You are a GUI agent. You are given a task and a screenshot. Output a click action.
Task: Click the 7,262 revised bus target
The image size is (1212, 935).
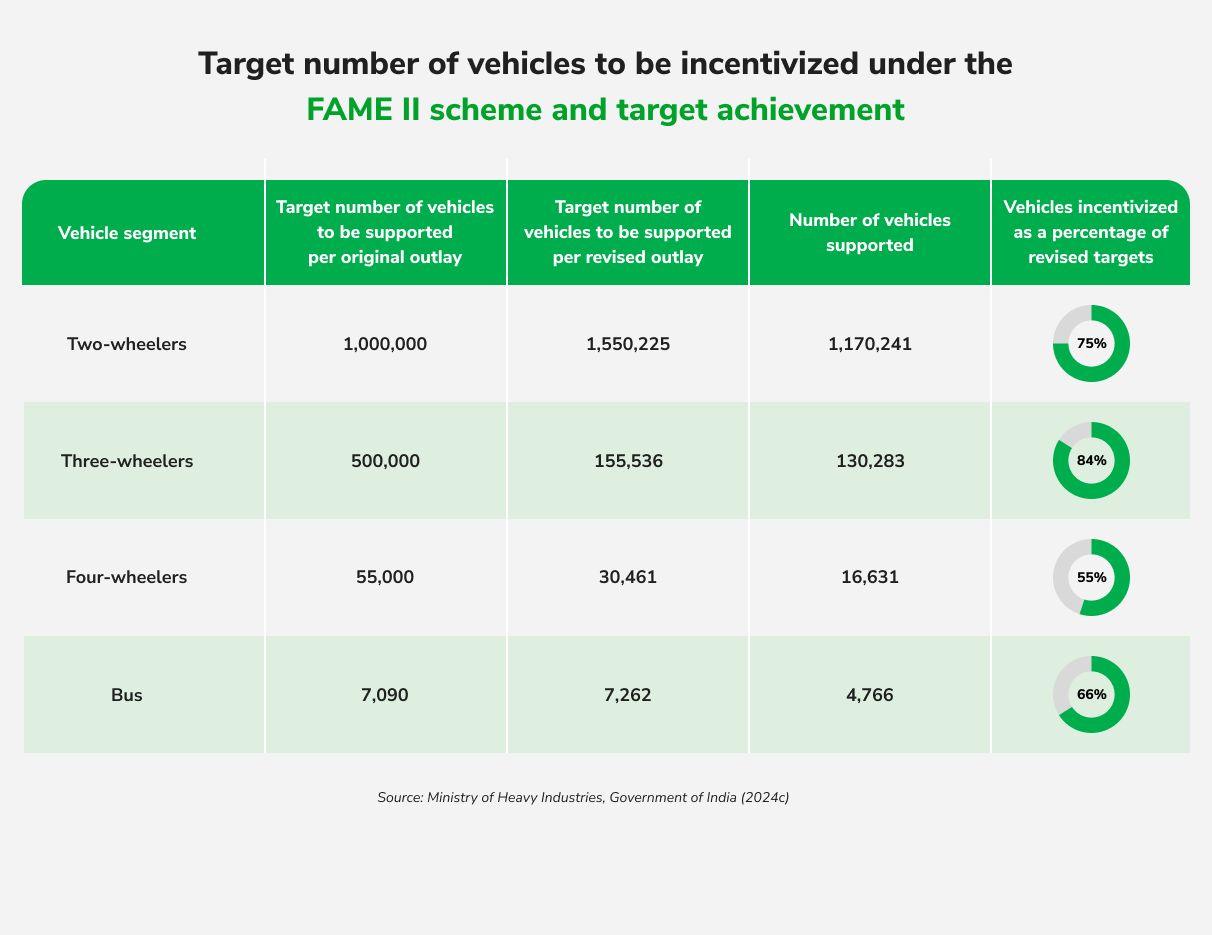tap(627, 694)
